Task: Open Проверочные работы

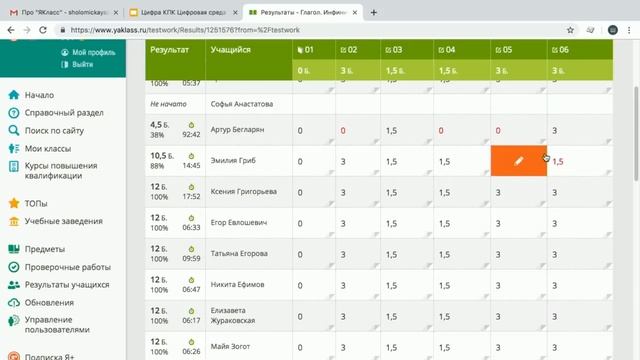Action: [x=60, y=267]
